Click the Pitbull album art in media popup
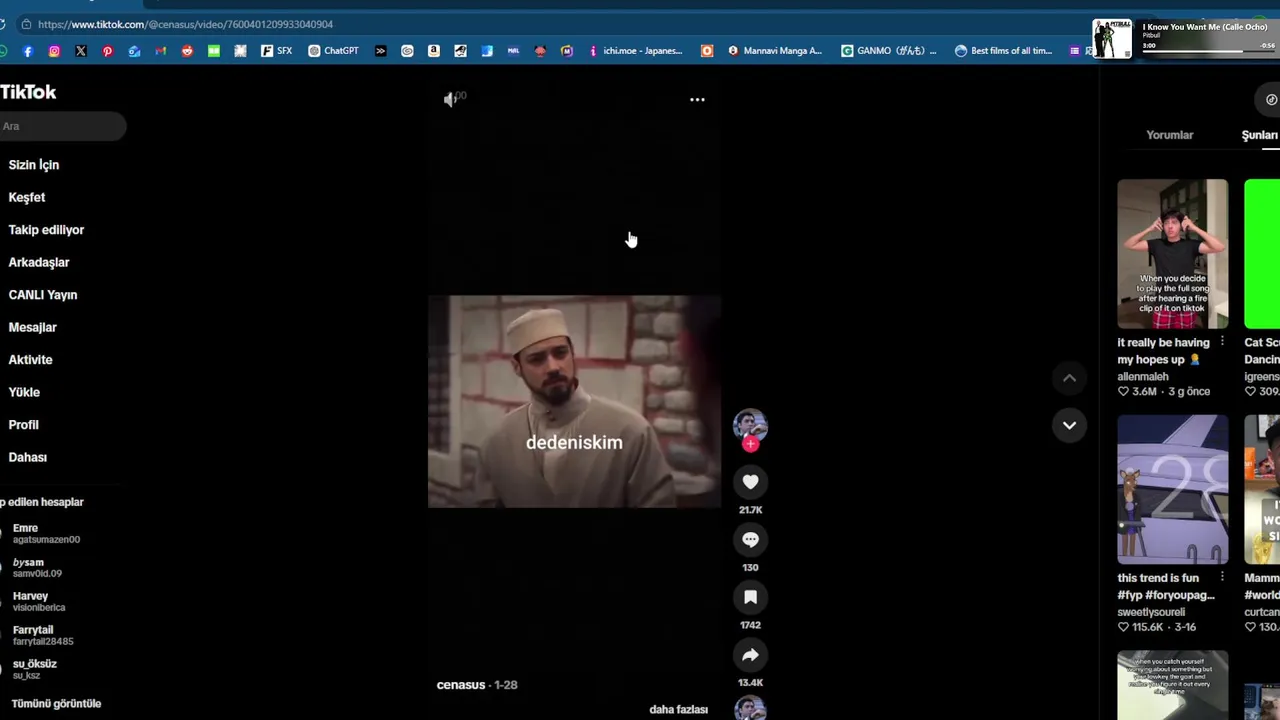 (x=1112, y=39)
